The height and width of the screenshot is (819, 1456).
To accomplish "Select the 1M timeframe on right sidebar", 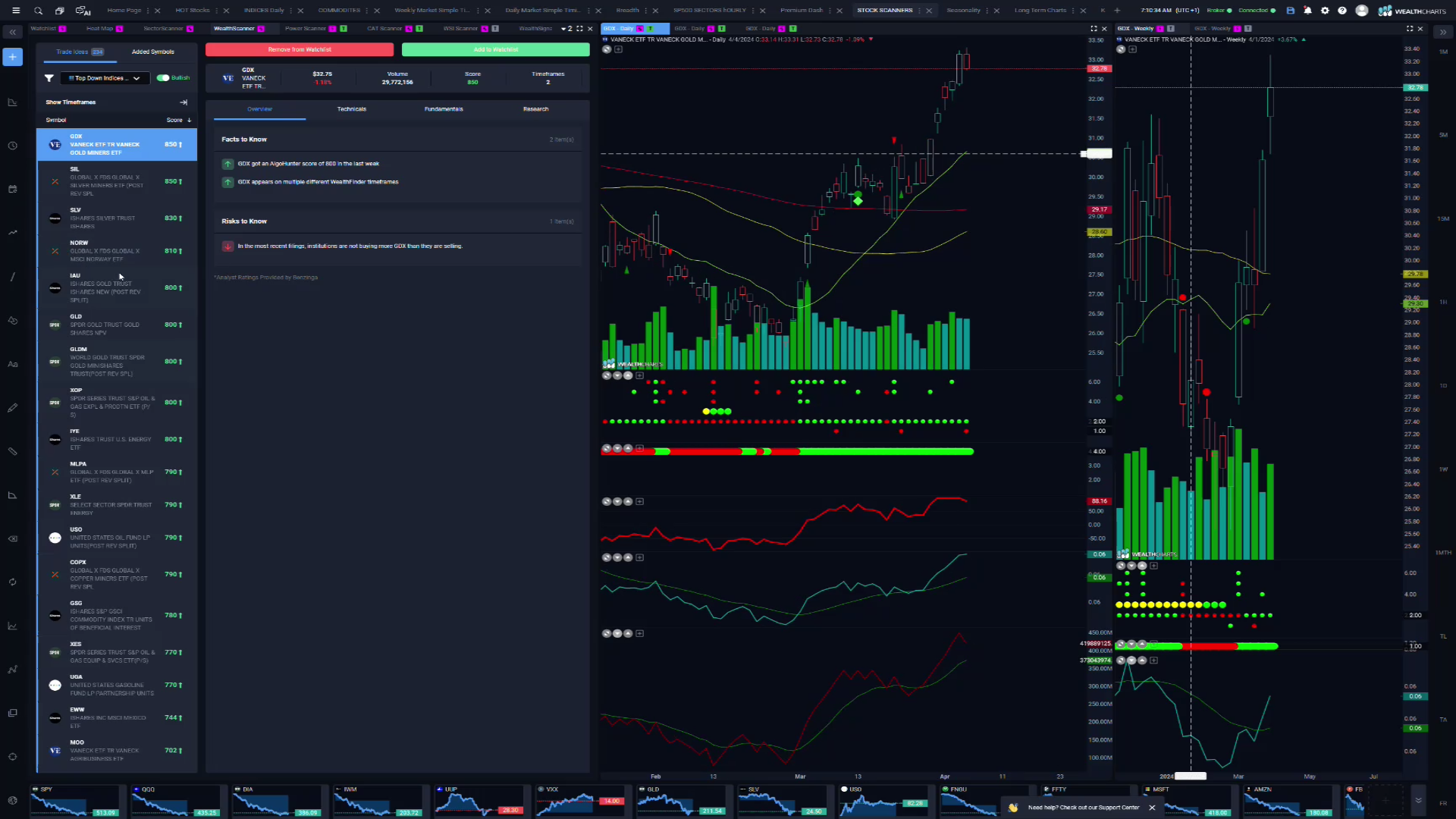I will (1443, 52).
